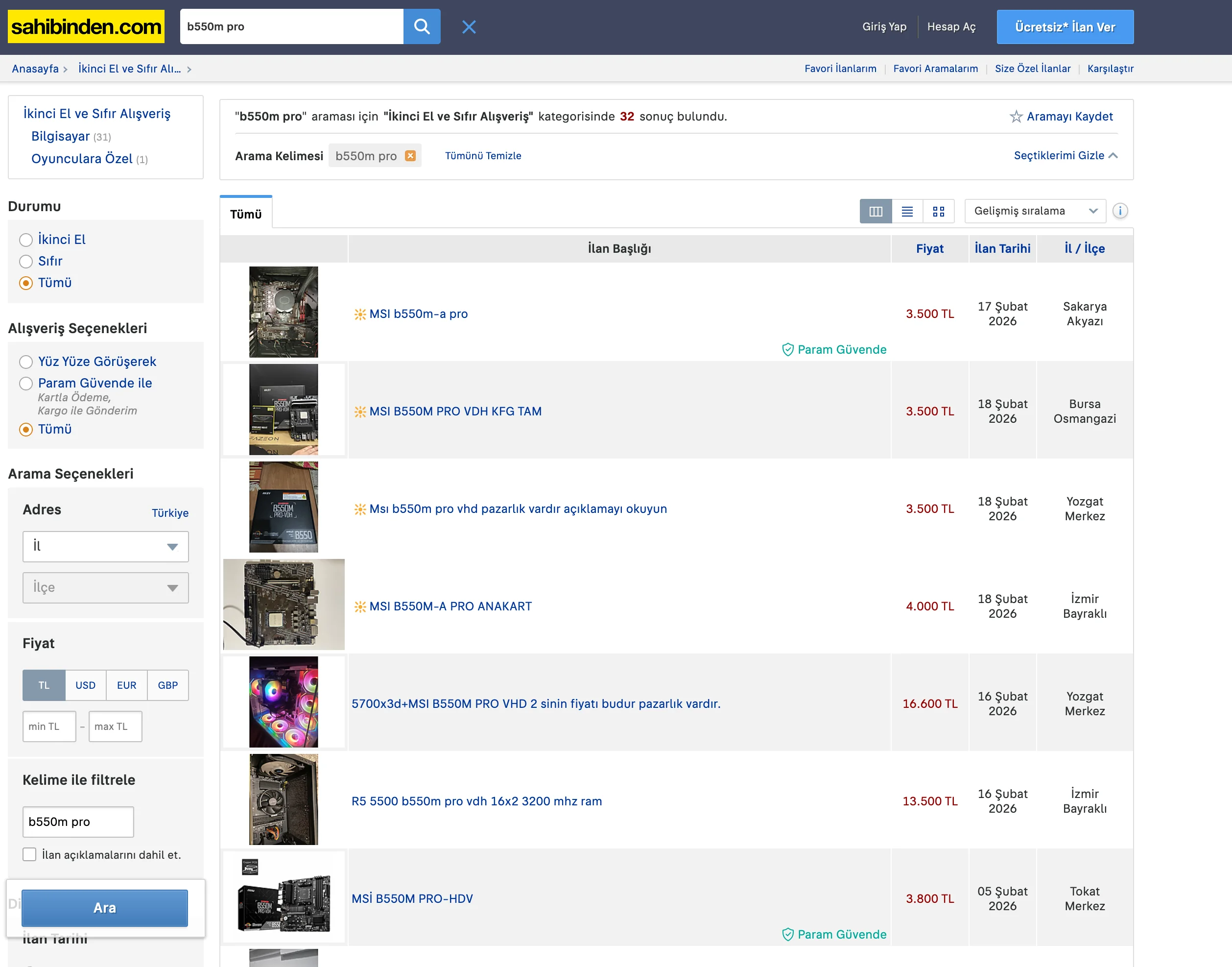Select İkinci El condition radio
Screen dimensions: 1232x967
[x=26, y=240]
